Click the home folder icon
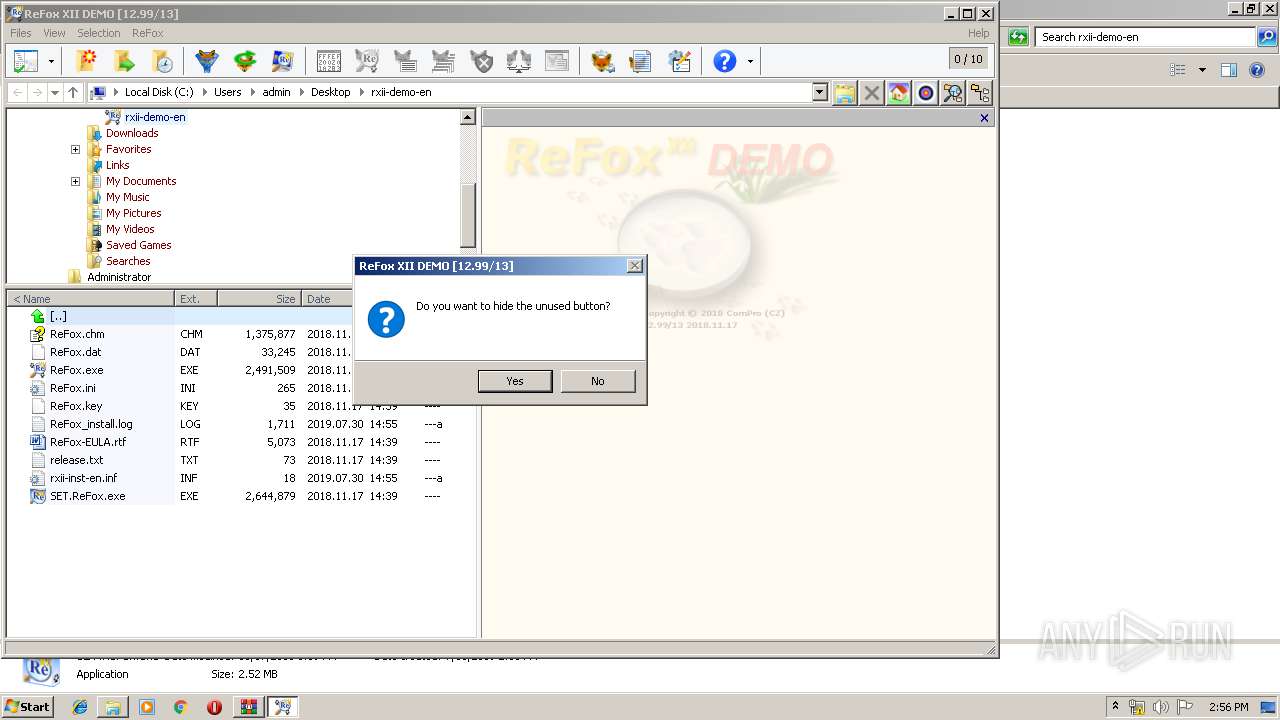This screenshot has width=1280, height=720. 899,93
